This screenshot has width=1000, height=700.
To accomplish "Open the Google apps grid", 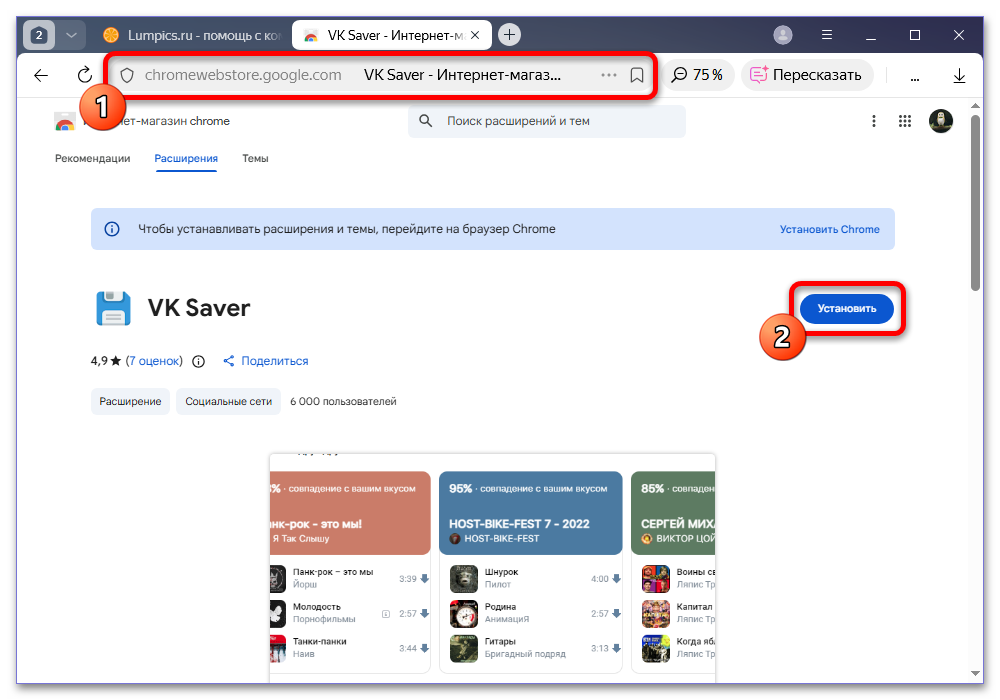I will (x=904, y=121).
